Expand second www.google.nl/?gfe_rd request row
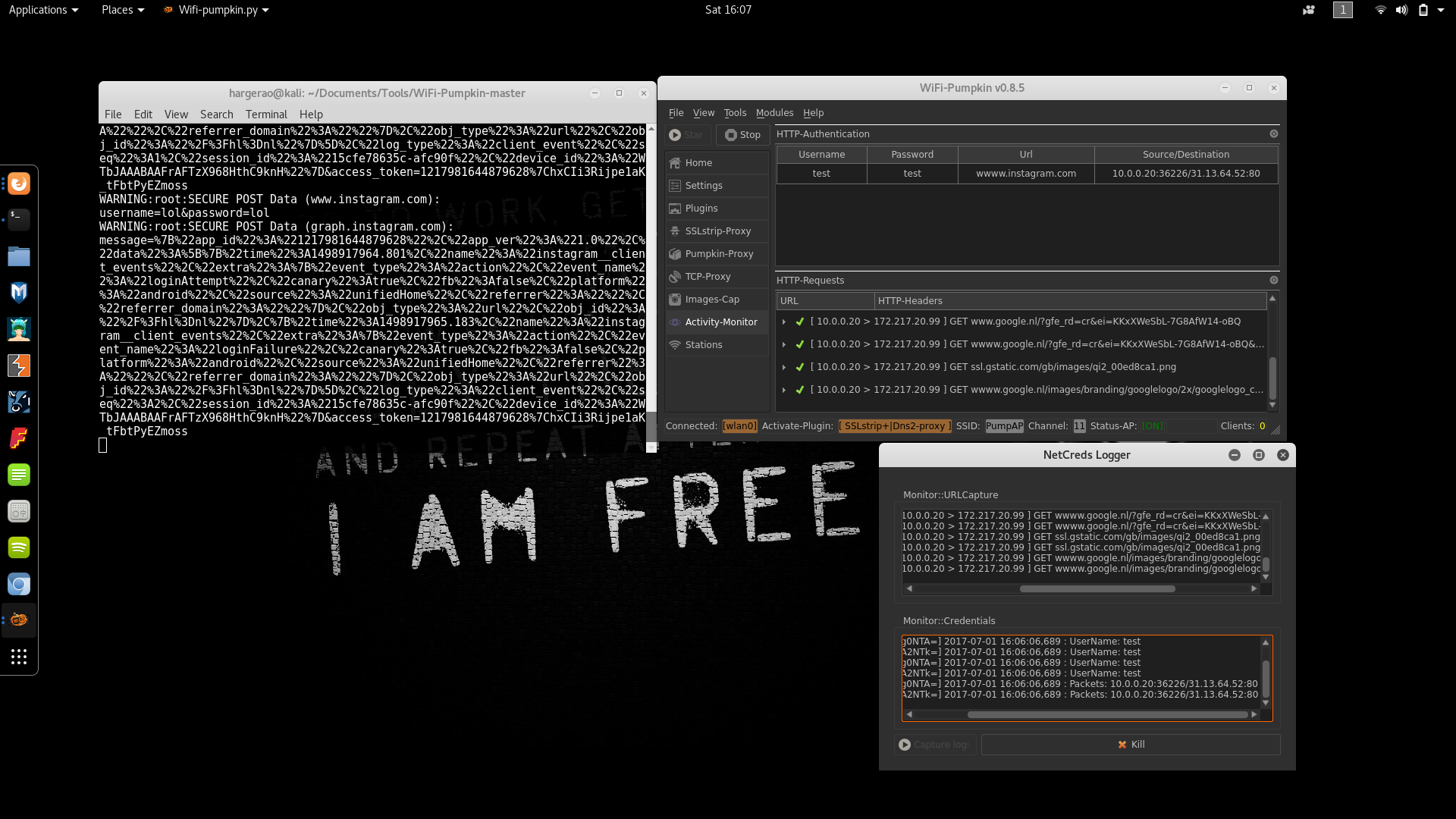The height and width of the screenshot is (819, 1456). click(x=784, y=345)
